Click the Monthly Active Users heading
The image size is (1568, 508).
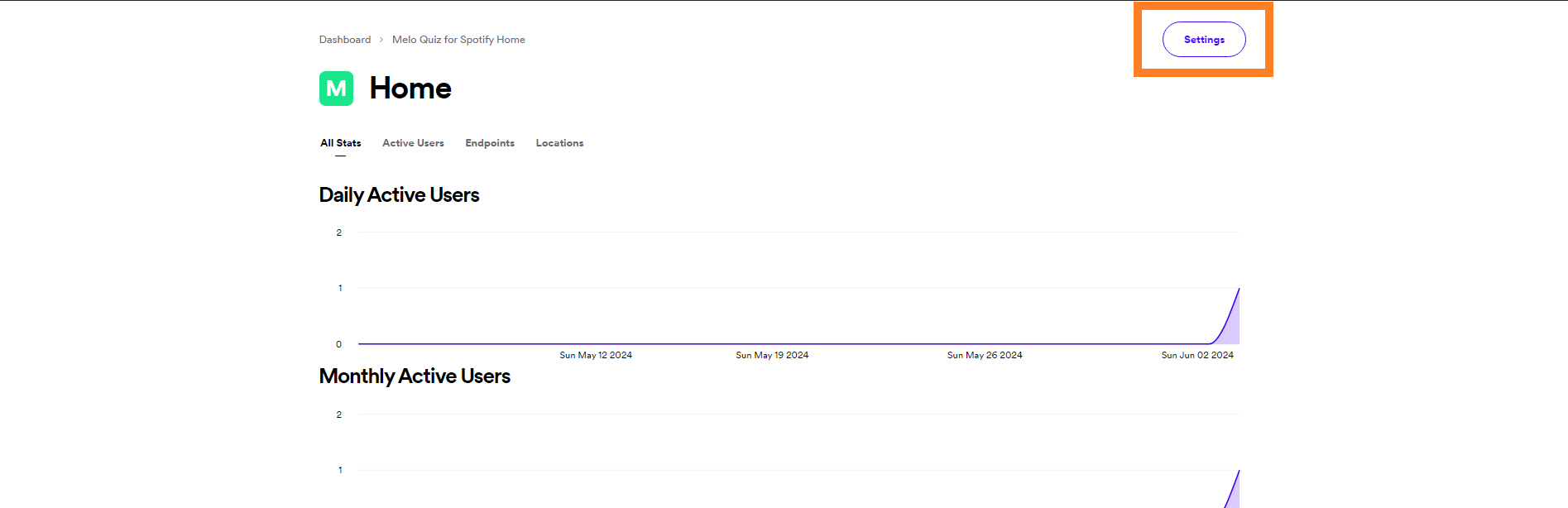pyautogui.click(x=415, y=376)
